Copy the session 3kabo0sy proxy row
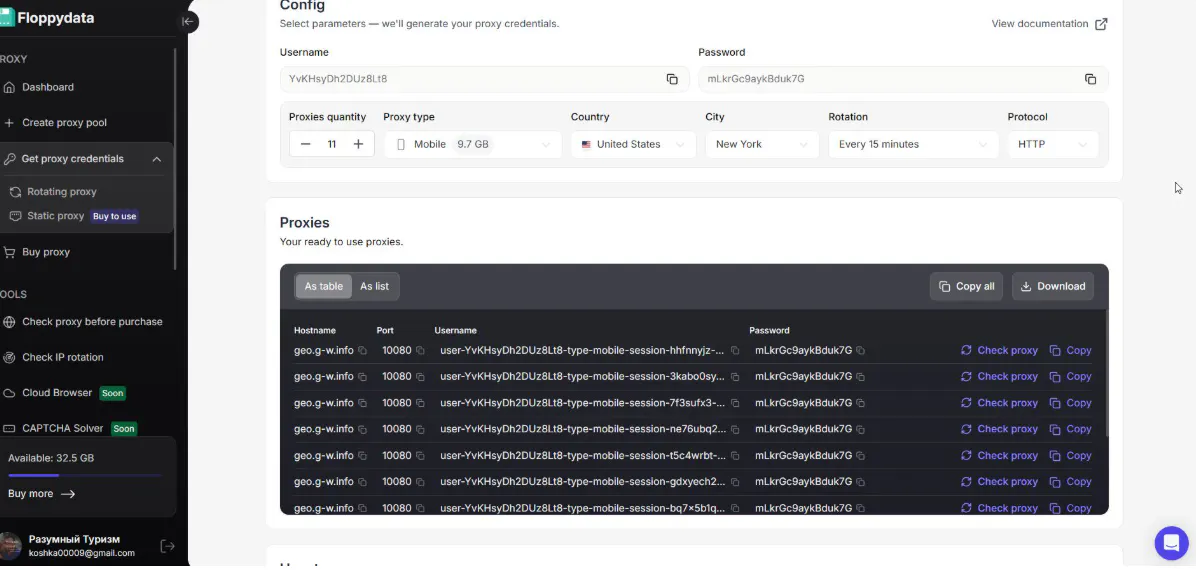Viewport: 1196px width, 570px height. point(1071,376)
